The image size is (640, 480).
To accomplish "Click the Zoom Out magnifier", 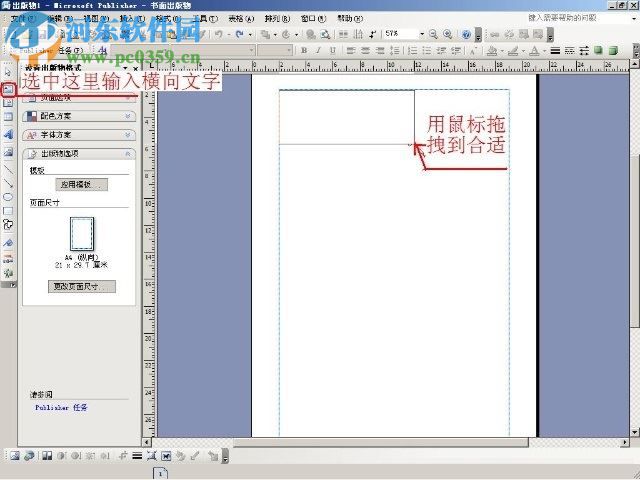I will 433,34.
